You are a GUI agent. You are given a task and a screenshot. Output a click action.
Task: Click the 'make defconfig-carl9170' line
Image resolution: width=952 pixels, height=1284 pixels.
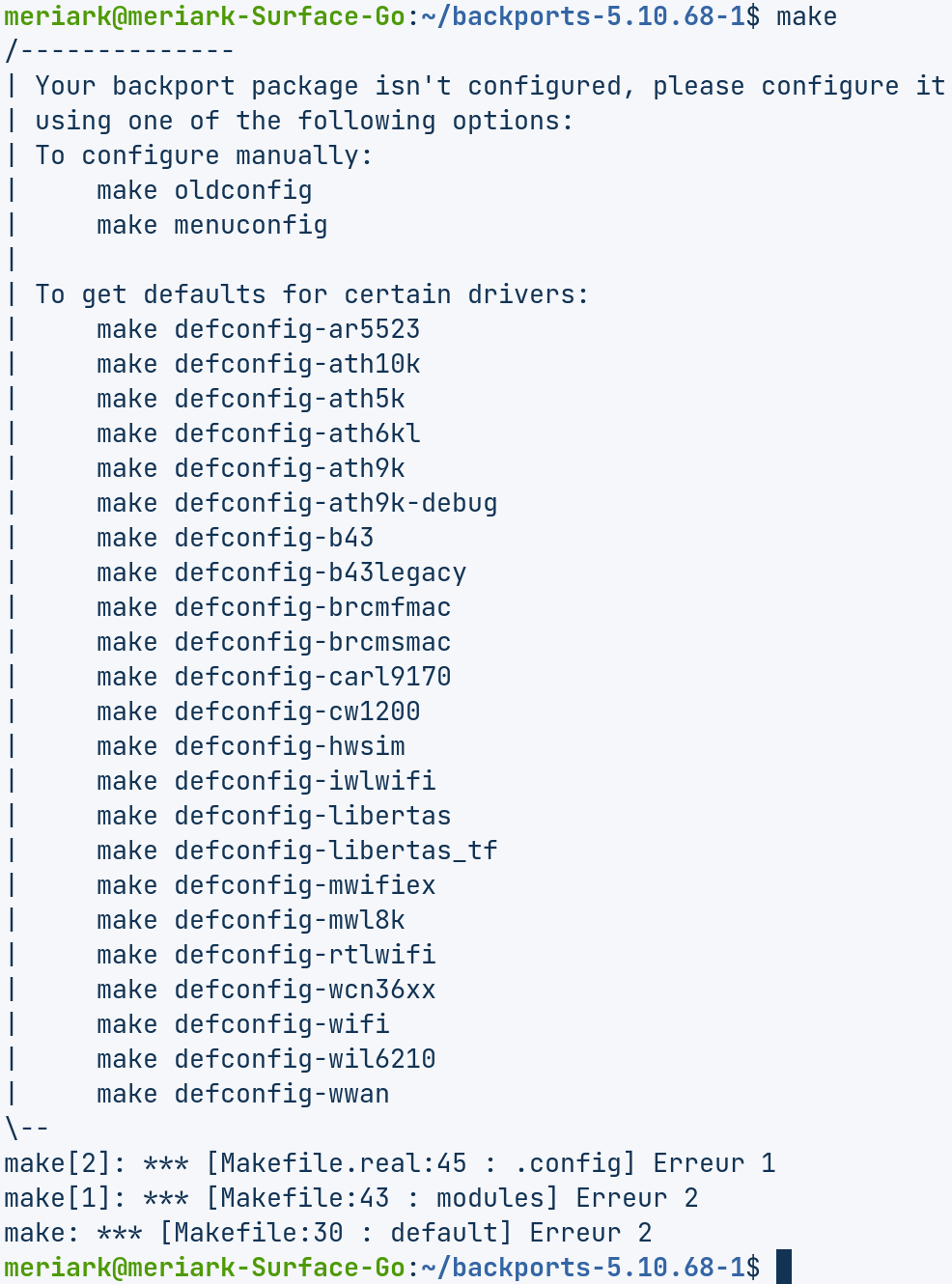273,677
